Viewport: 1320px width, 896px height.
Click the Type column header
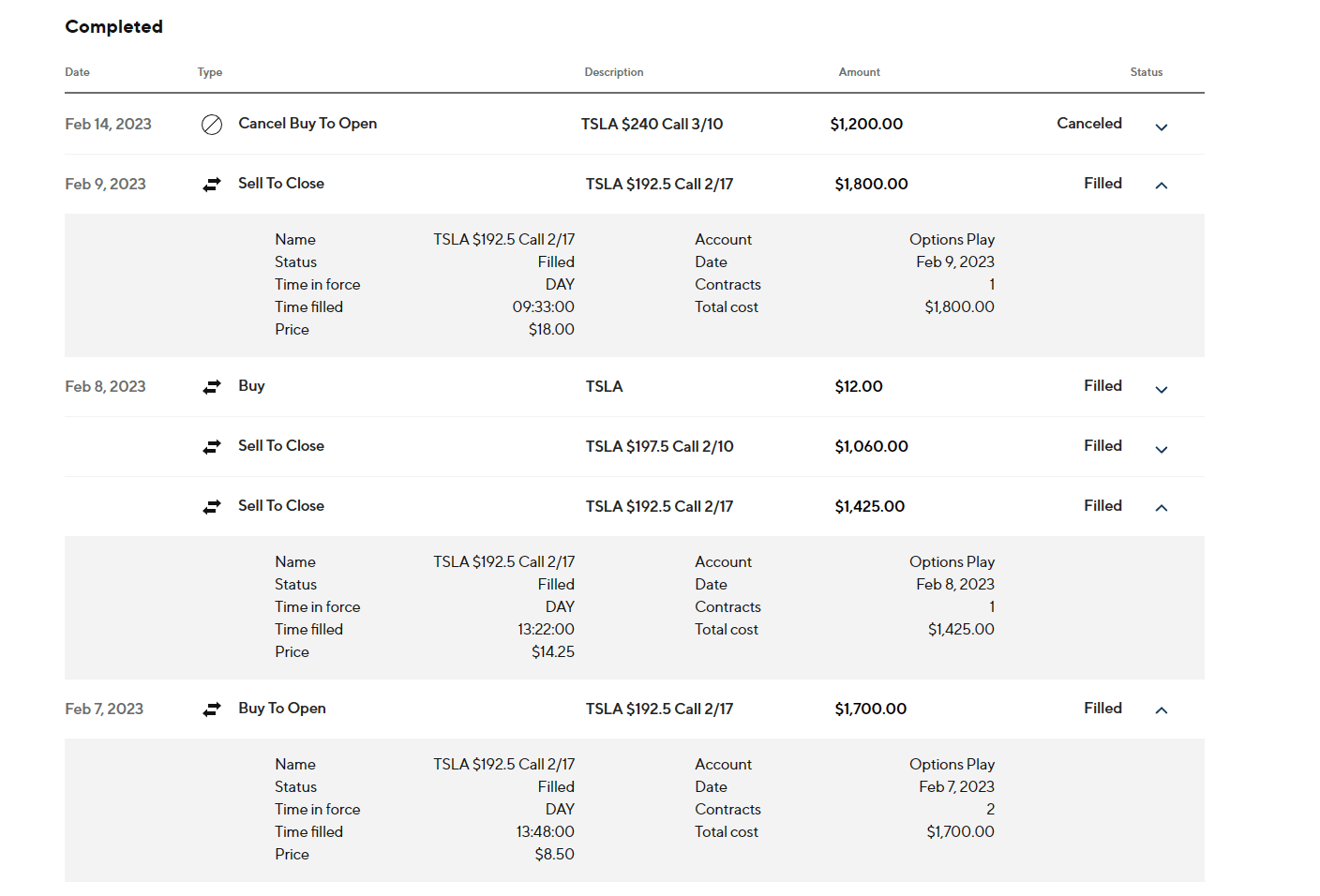tap(210, 72)
